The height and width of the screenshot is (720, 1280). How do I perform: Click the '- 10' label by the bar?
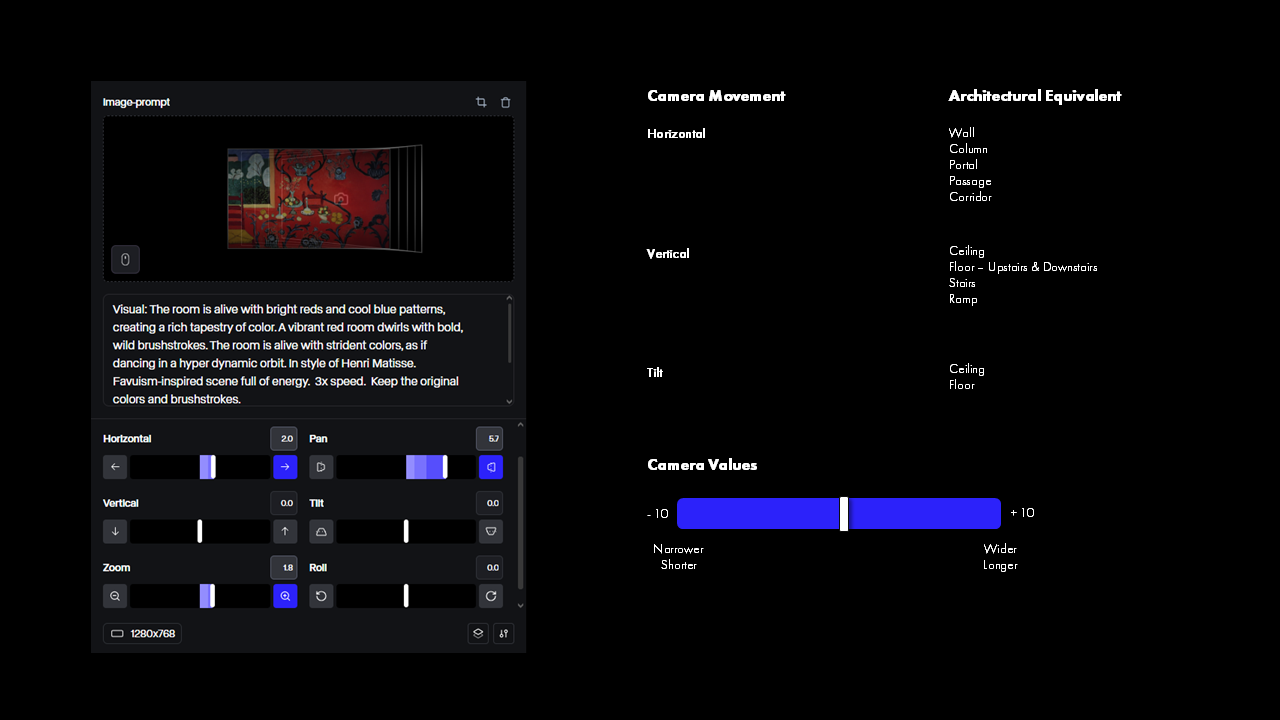658,514
